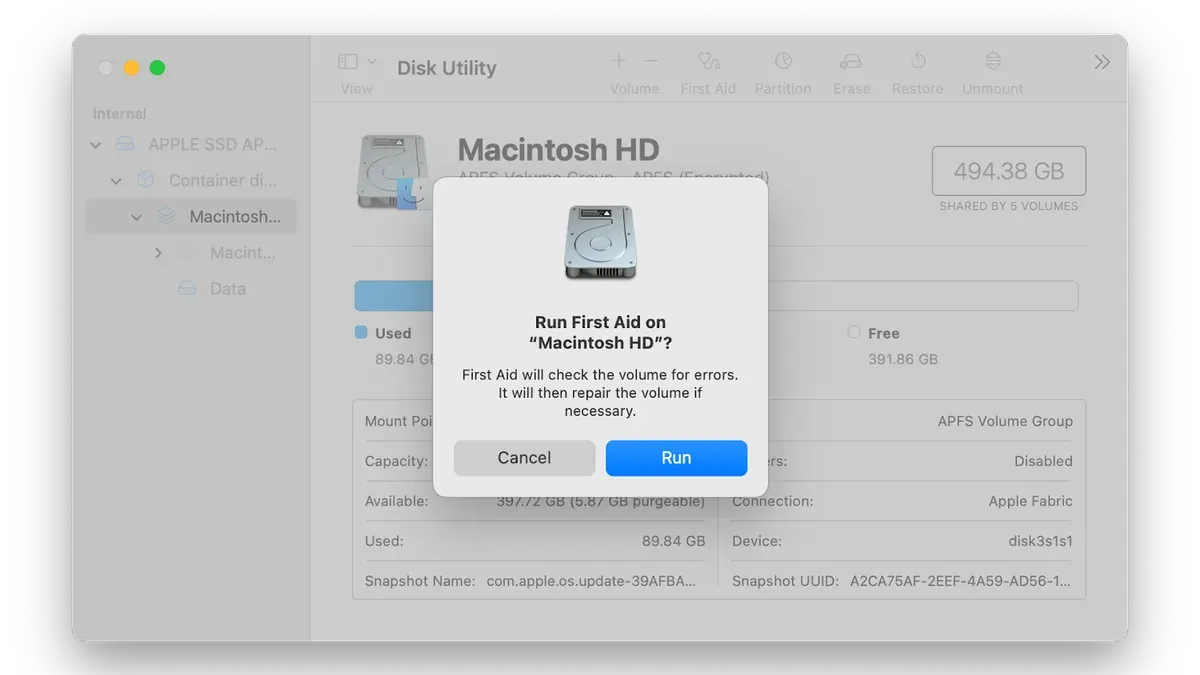Click the green zoom window button
The height and width of the screenshot is (675, 1200).
click(157, 68)
